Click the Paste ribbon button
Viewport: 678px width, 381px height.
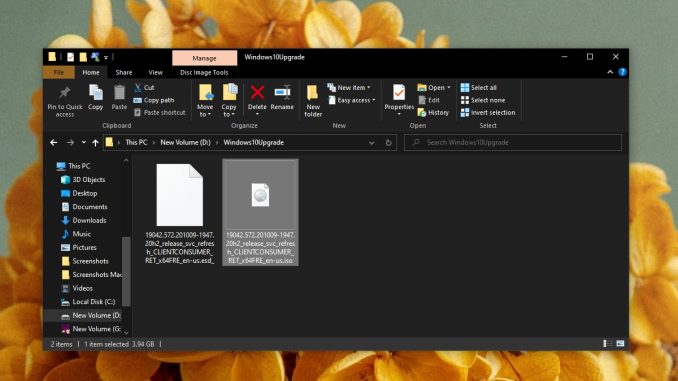tap(119, 98)
